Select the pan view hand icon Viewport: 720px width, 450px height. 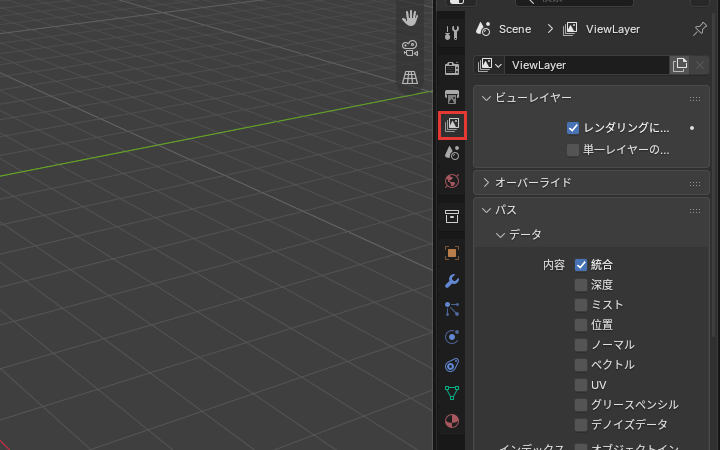pyautogui.click(x=410, y=18)
